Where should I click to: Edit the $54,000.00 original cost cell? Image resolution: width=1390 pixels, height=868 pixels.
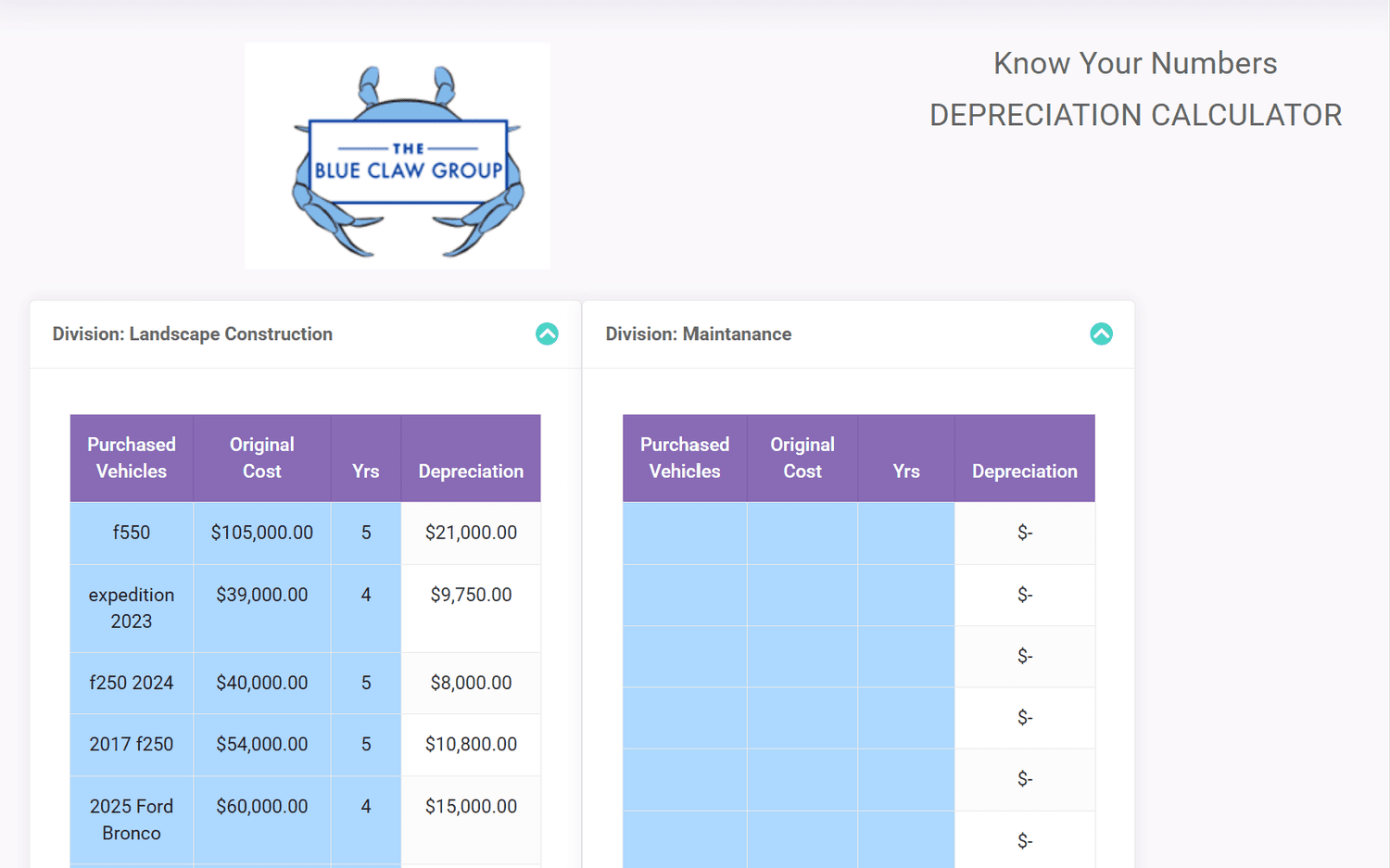pyautogui.click(x=262, y=744)
